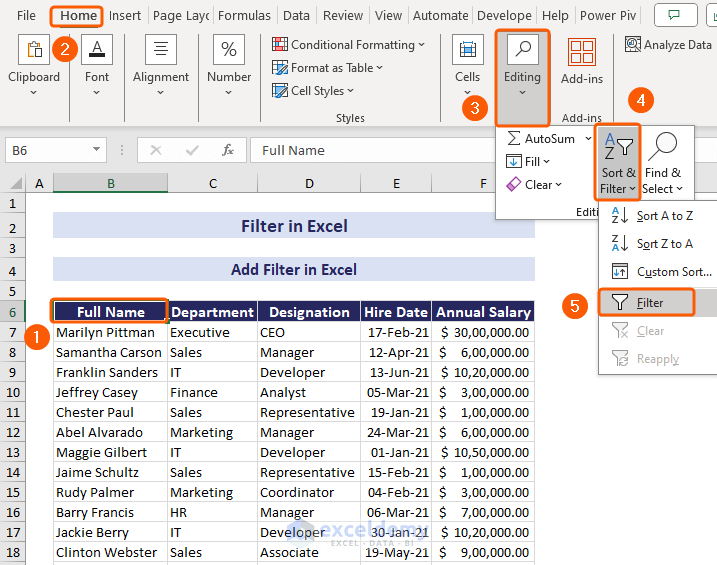Launch Analyze Data

669,45
